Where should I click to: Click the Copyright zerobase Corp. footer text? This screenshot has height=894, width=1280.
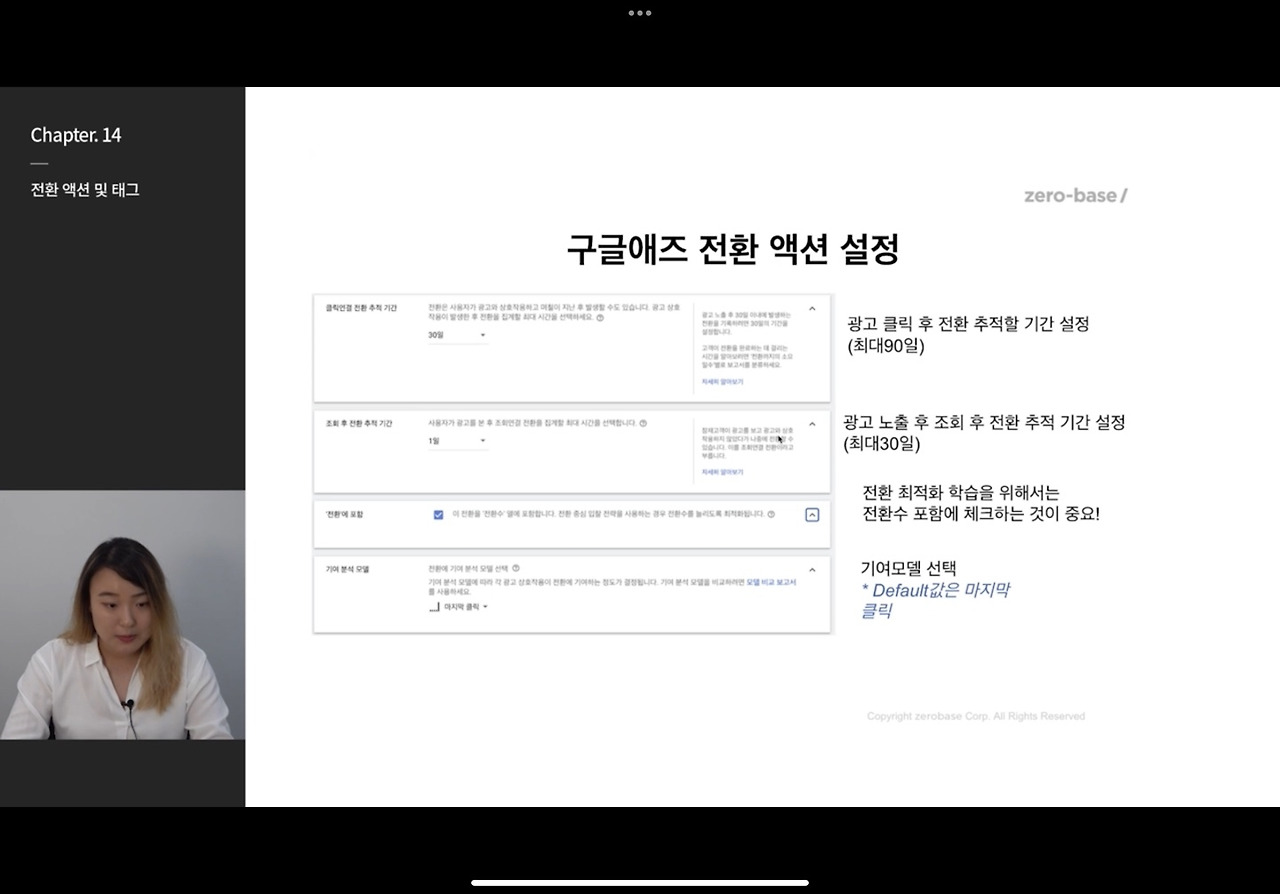click(x=976, y=716)
